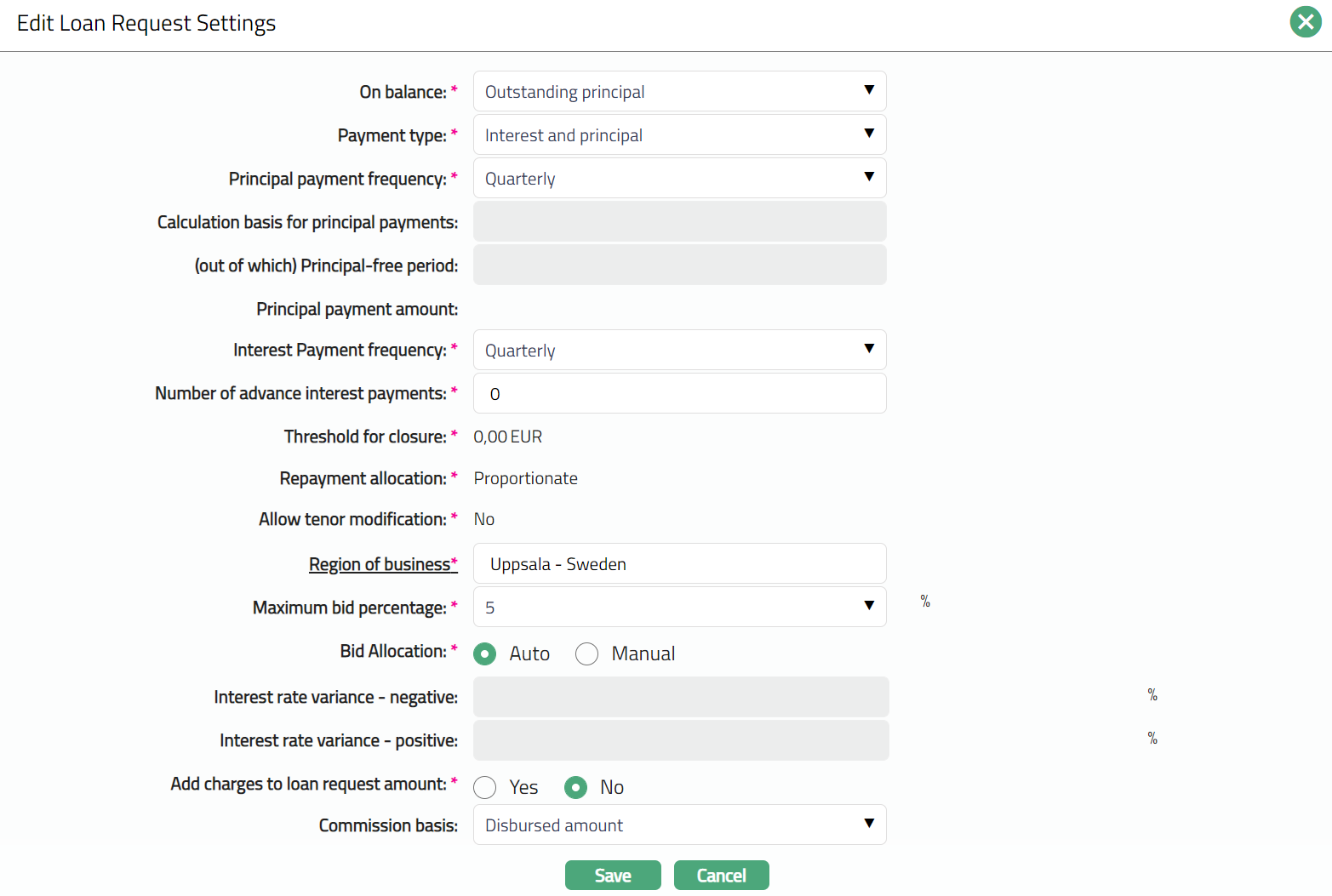Cancel editing loan request settings

[721, 875]
